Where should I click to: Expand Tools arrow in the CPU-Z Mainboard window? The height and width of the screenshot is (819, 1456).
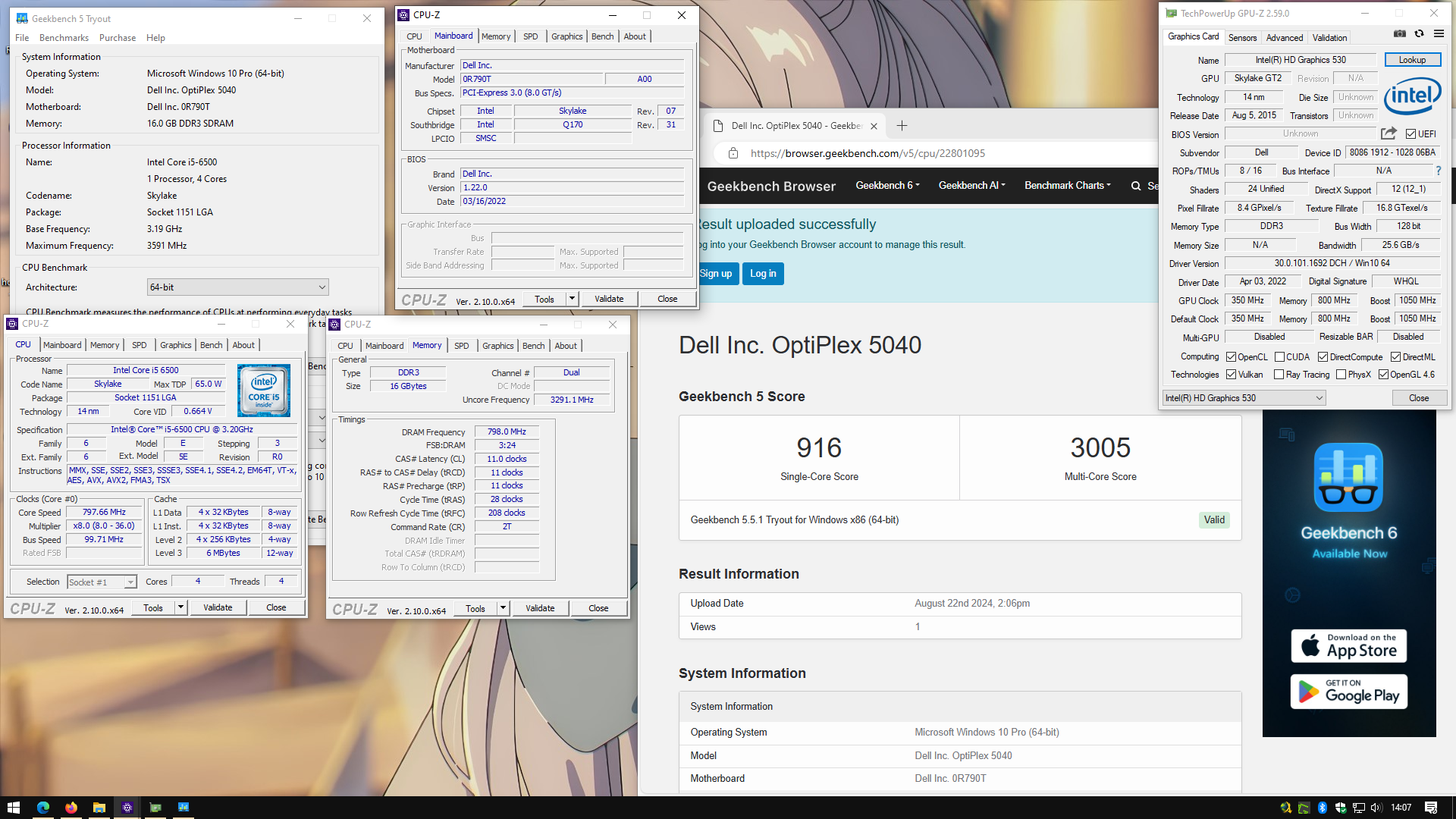click(573, 299)
